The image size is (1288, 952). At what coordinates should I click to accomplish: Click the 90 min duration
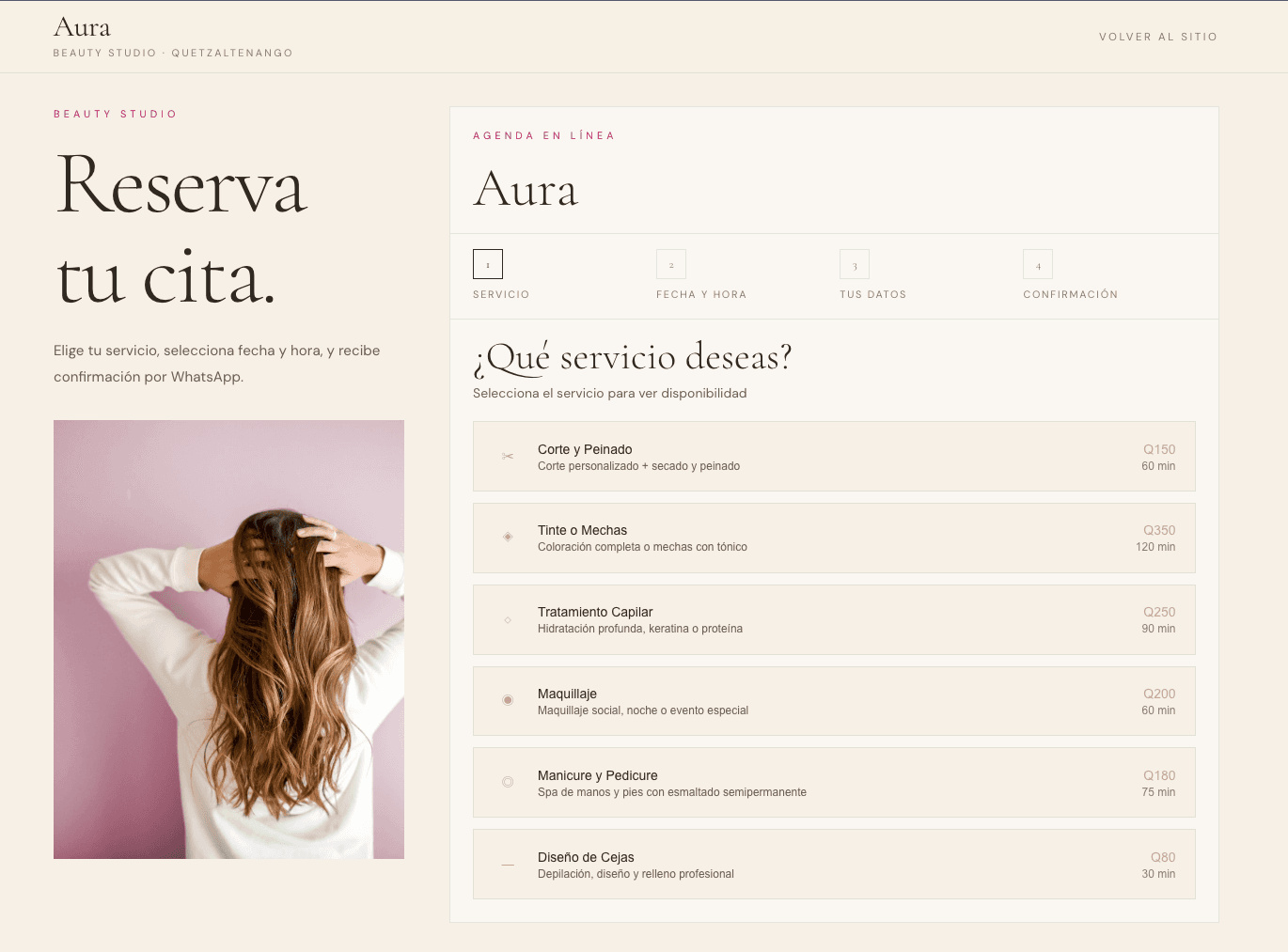1158,629
